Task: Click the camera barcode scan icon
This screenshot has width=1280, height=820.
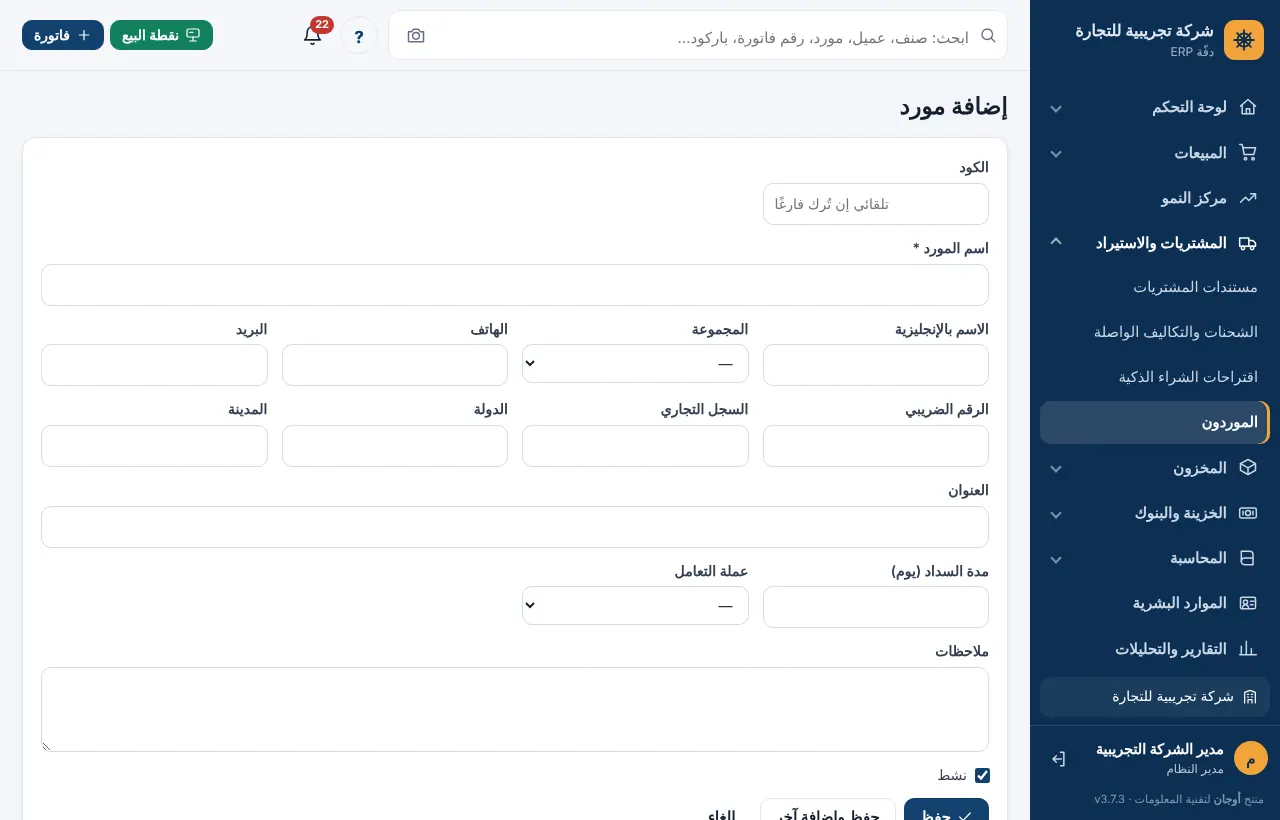Action: point(416,36)
